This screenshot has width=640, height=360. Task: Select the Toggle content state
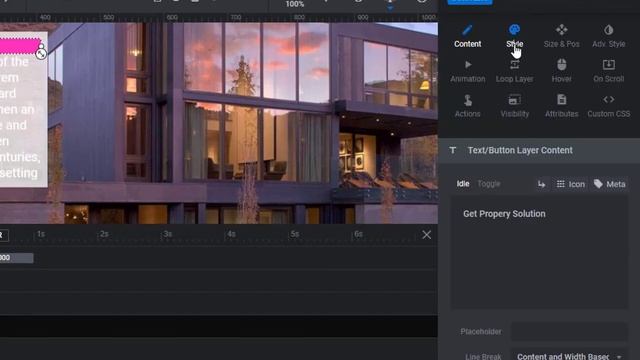[x=489, y=184]
